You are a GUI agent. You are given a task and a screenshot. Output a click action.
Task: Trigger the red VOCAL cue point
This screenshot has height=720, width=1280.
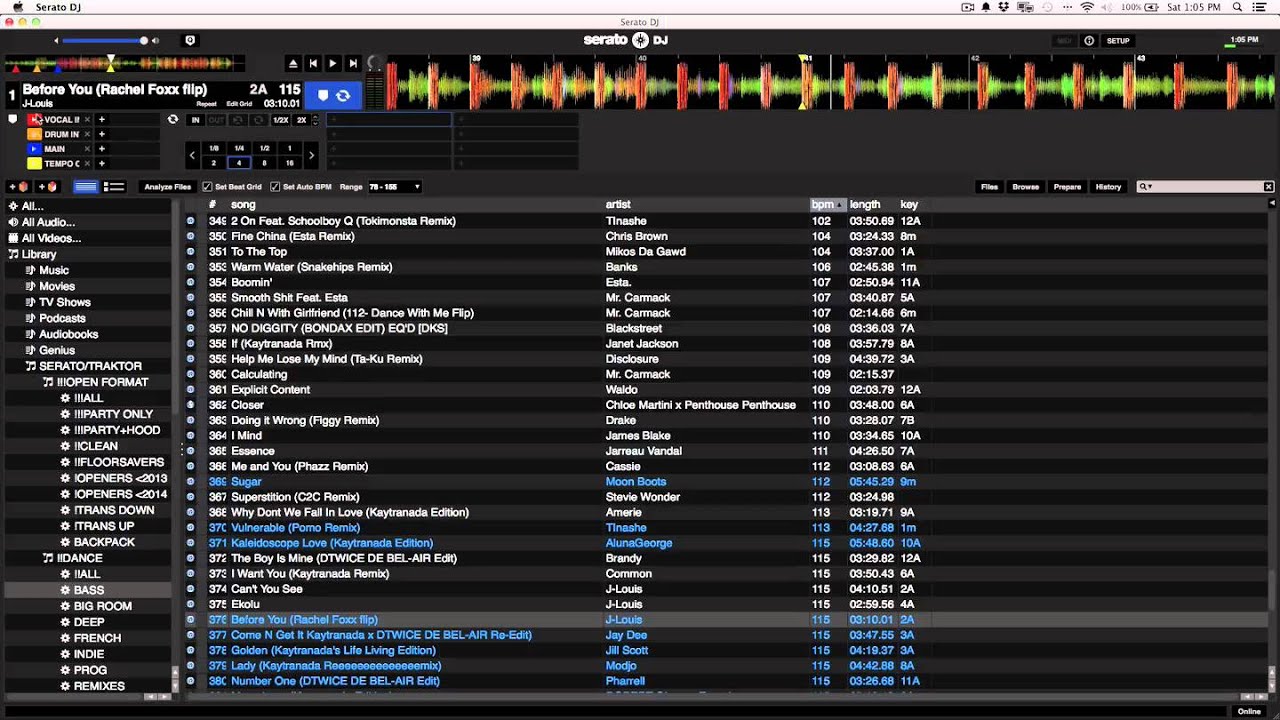coord(34,119)
